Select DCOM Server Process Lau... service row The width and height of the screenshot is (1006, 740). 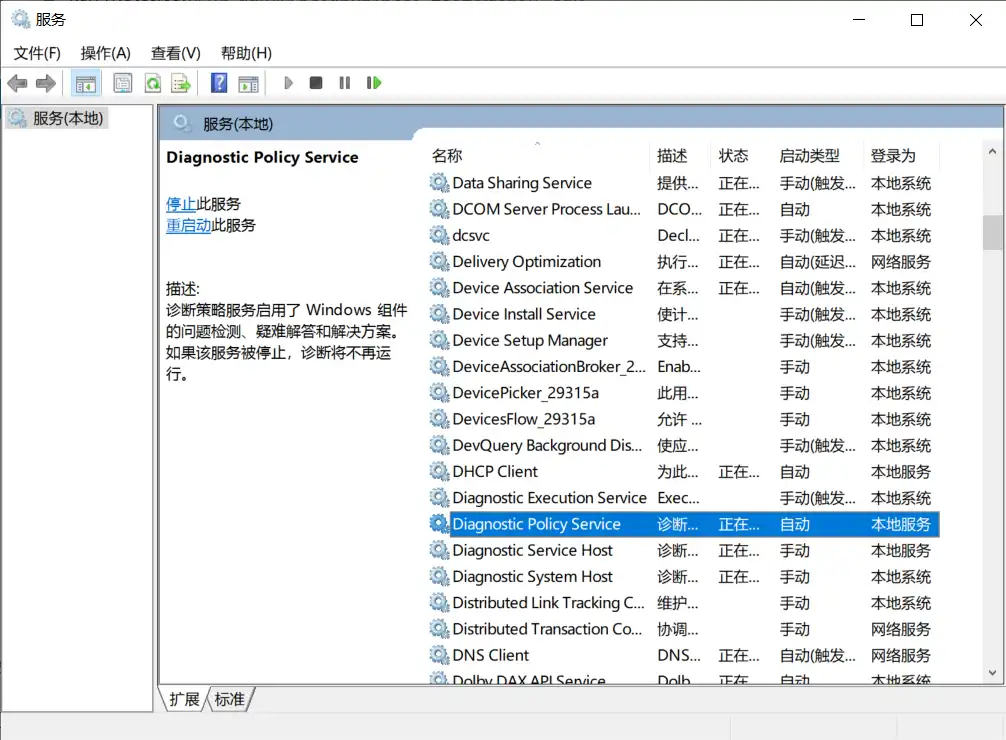[683, 209]
